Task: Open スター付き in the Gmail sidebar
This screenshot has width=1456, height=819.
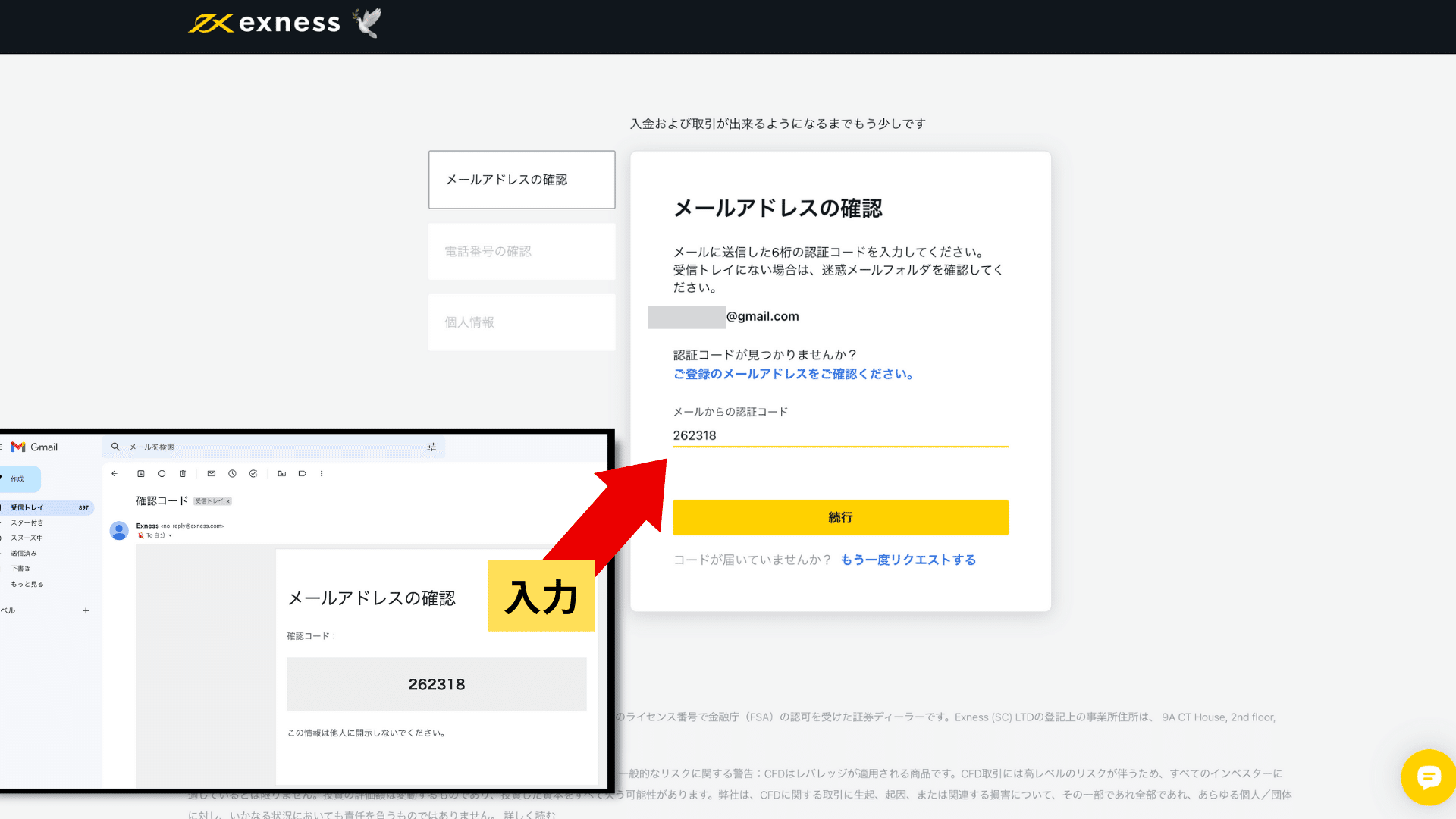Action: [x=27, y=523]
